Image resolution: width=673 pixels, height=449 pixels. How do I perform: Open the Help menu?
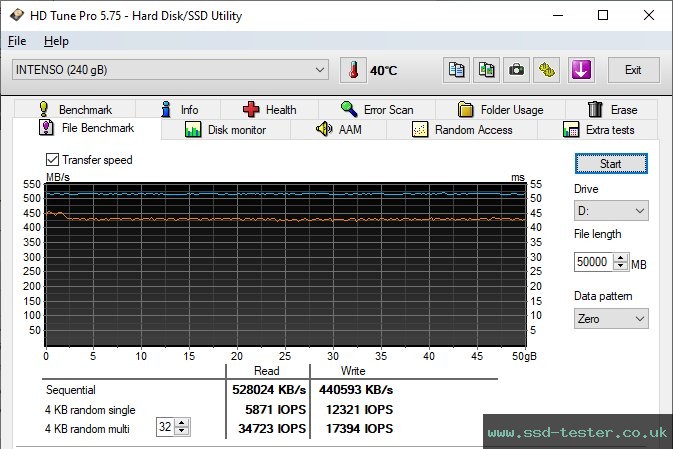click(56, 41)
